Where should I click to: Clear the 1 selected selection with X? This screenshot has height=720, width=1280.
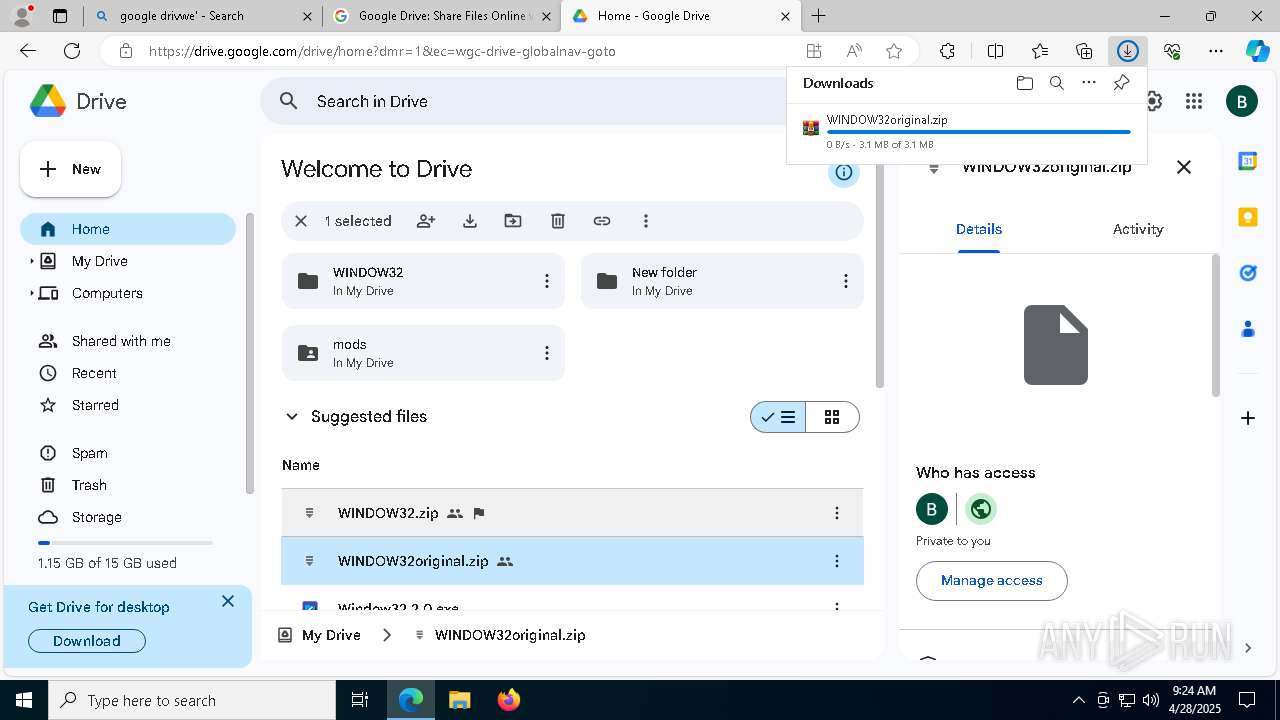(x=301, y=221)
